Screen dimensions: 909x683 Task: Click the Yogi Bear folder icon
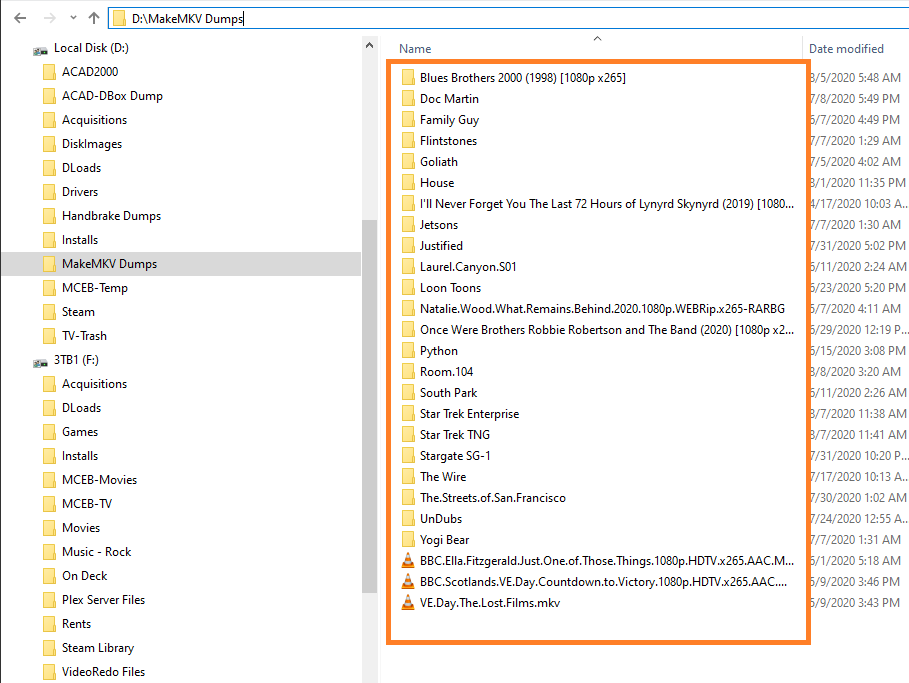coord(408,540)
